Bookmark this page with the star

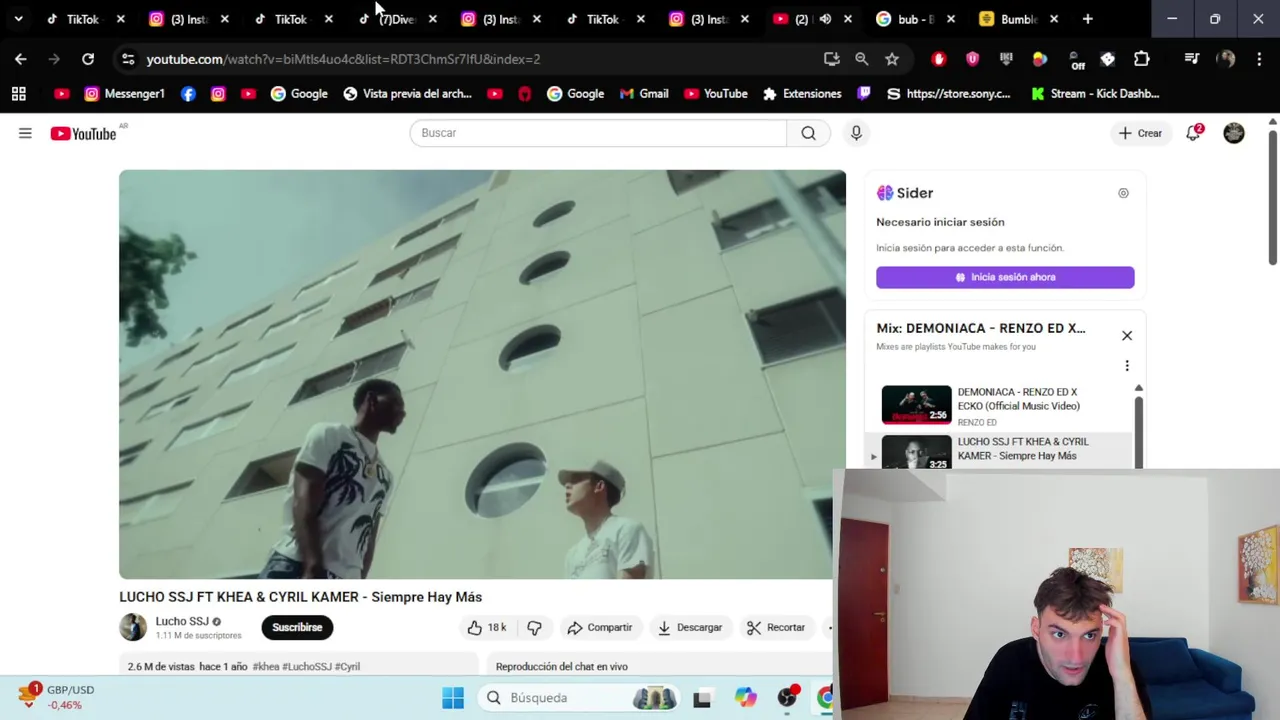point(892,59)
